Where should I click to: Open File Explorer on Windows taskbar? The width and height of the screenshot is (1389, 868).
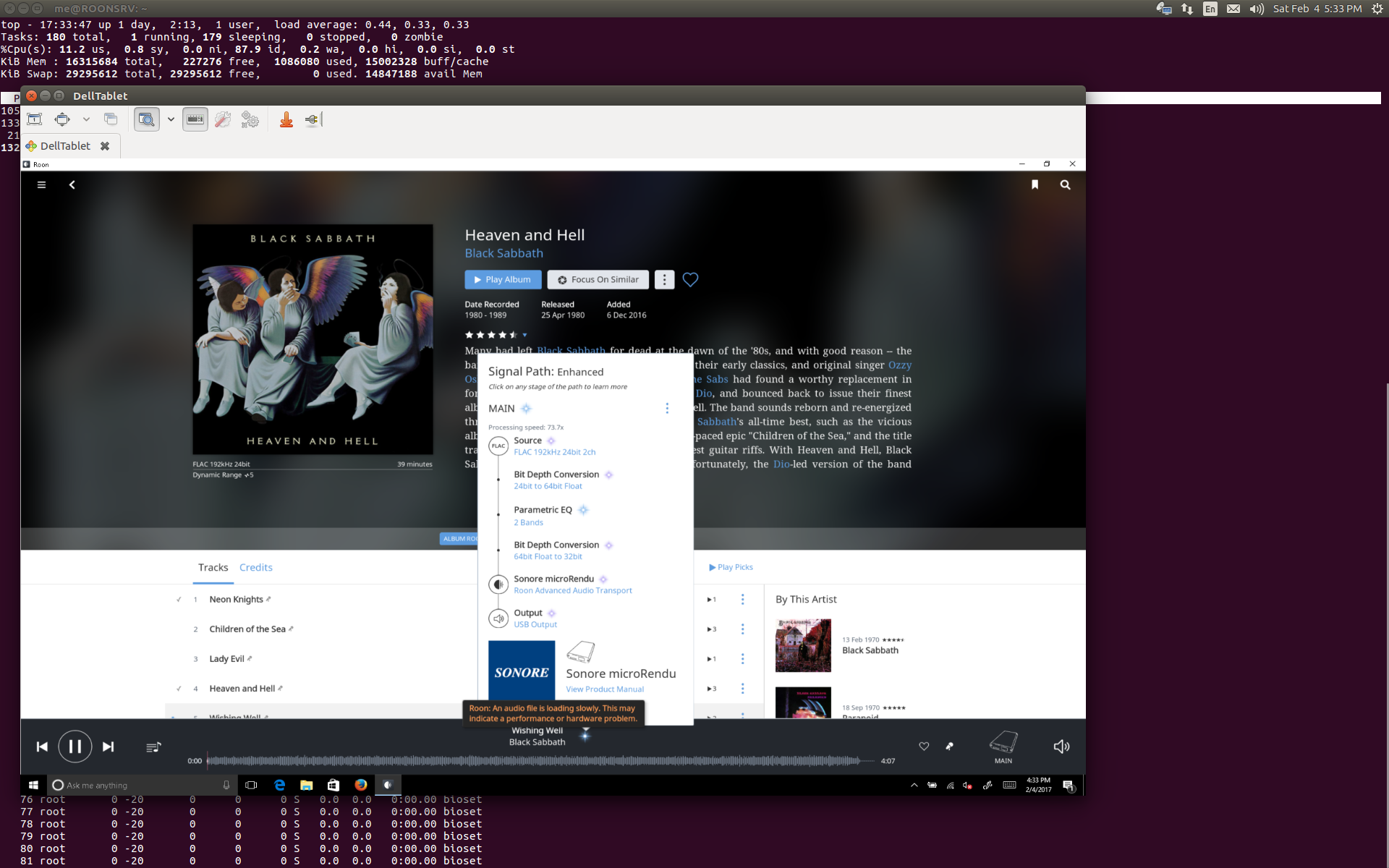coord(306,785)
